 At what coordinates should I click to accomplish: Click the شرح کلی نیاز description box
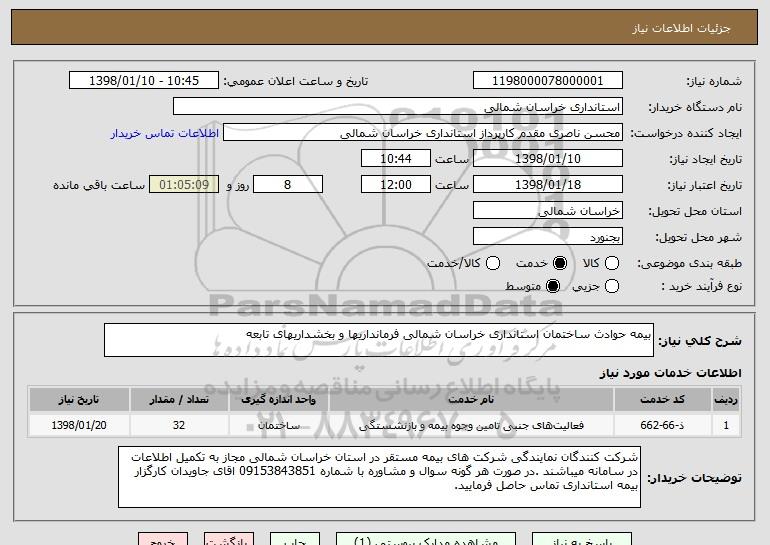[379, 340]
